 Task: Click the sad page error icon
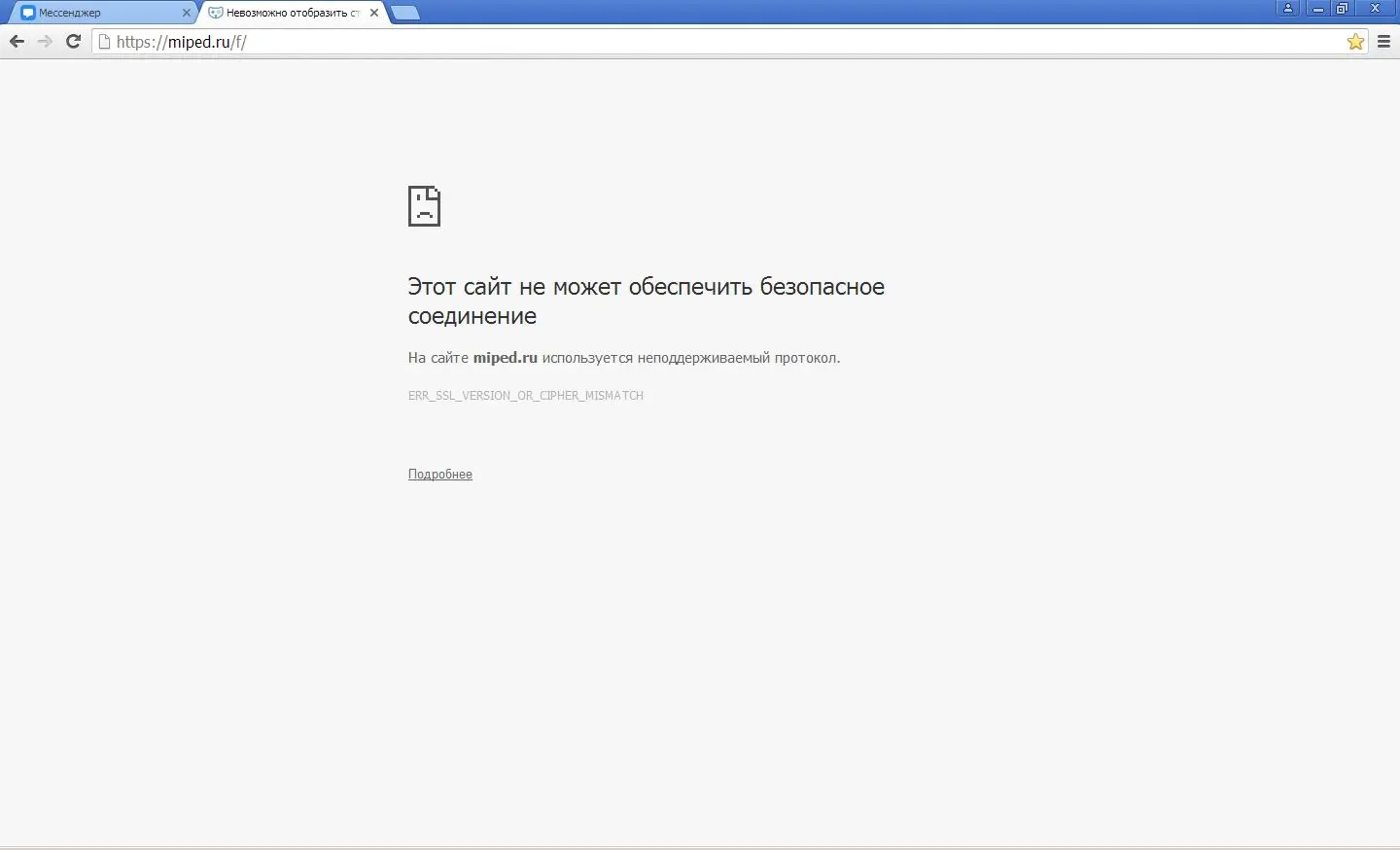pyautogui.click(x=424, y=206)
